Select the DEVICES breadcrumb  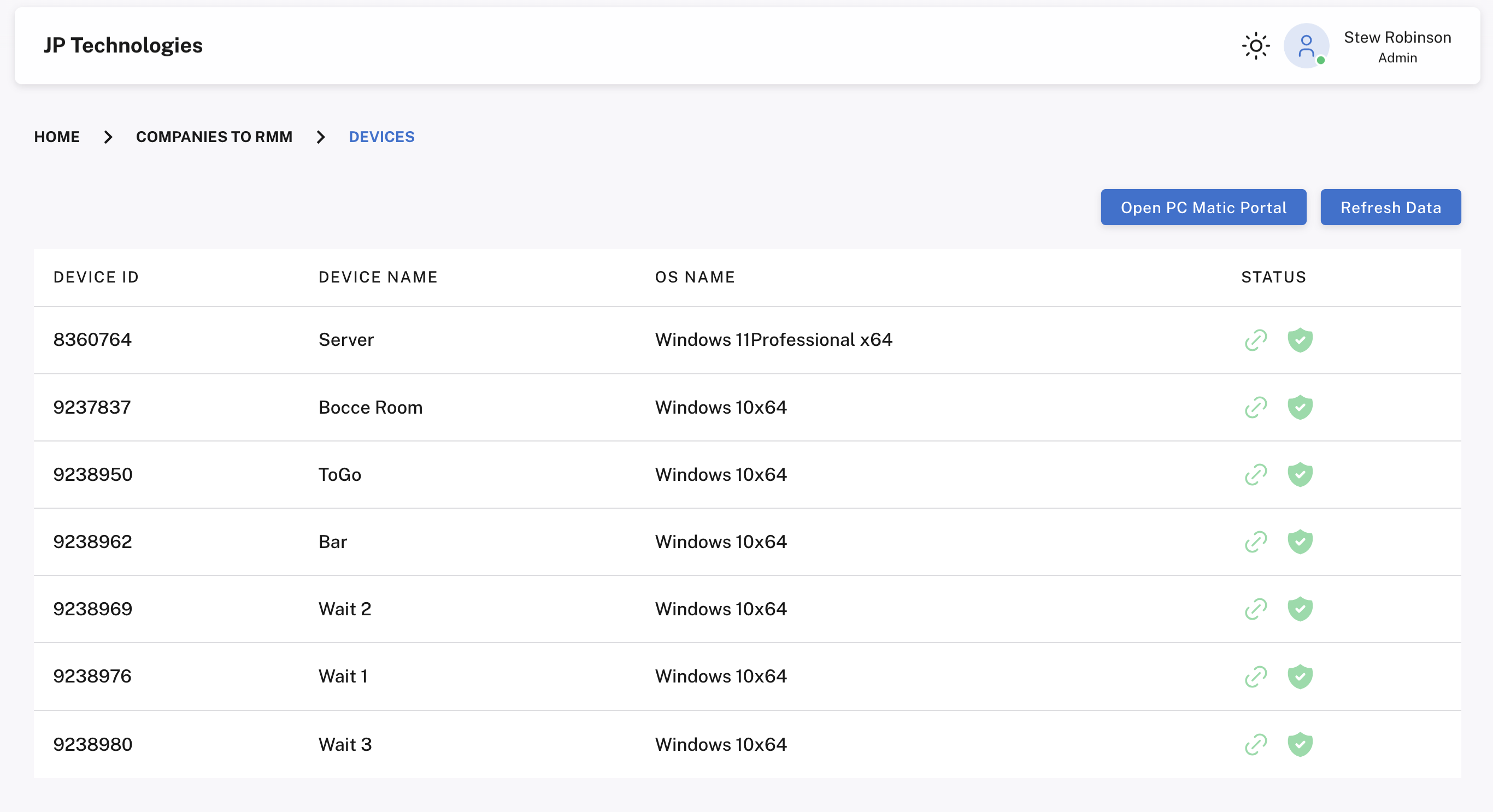coord(381,137)
